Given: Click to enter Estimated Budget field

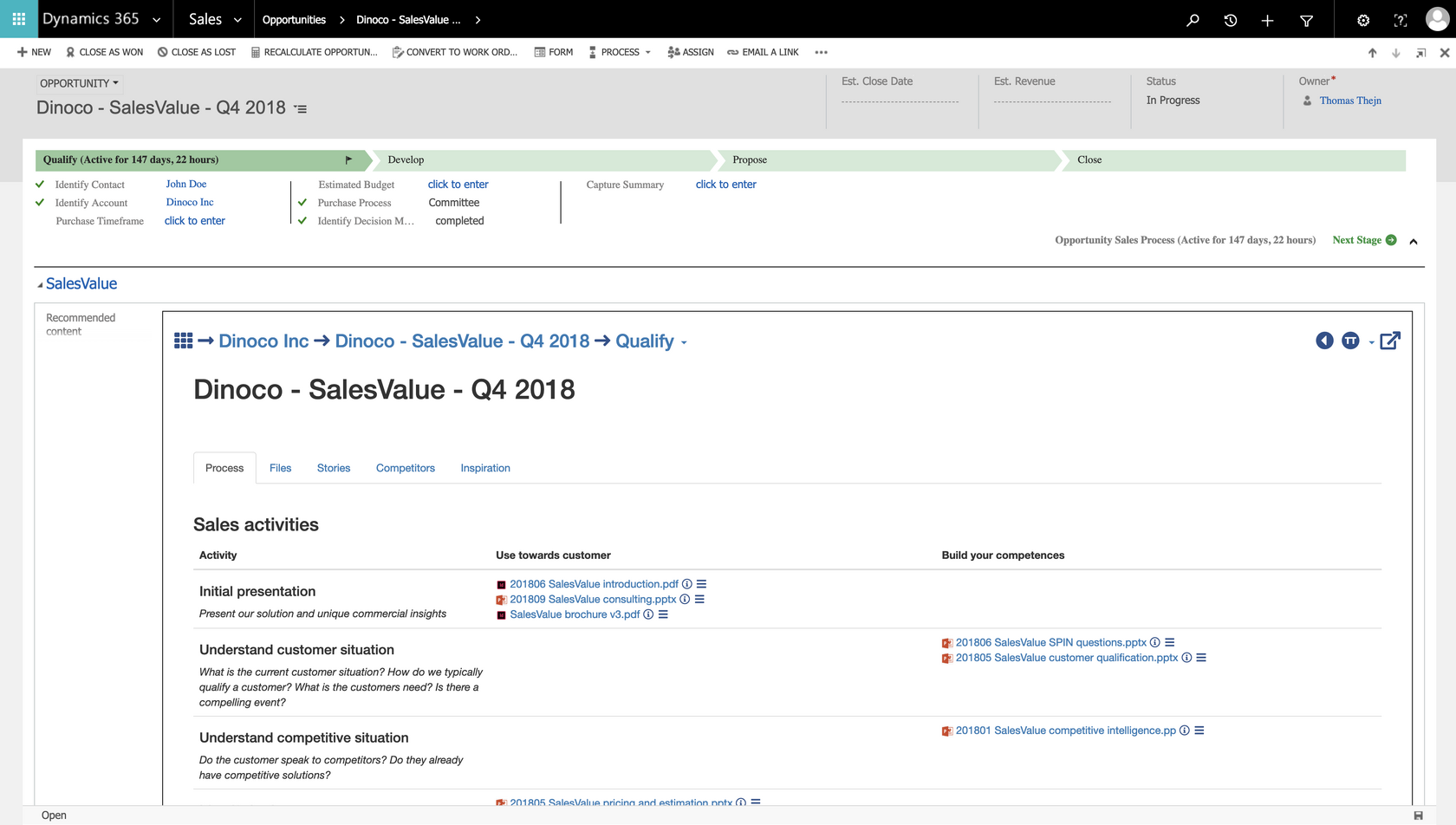Looking at the screenshot, I should point(458,185).
